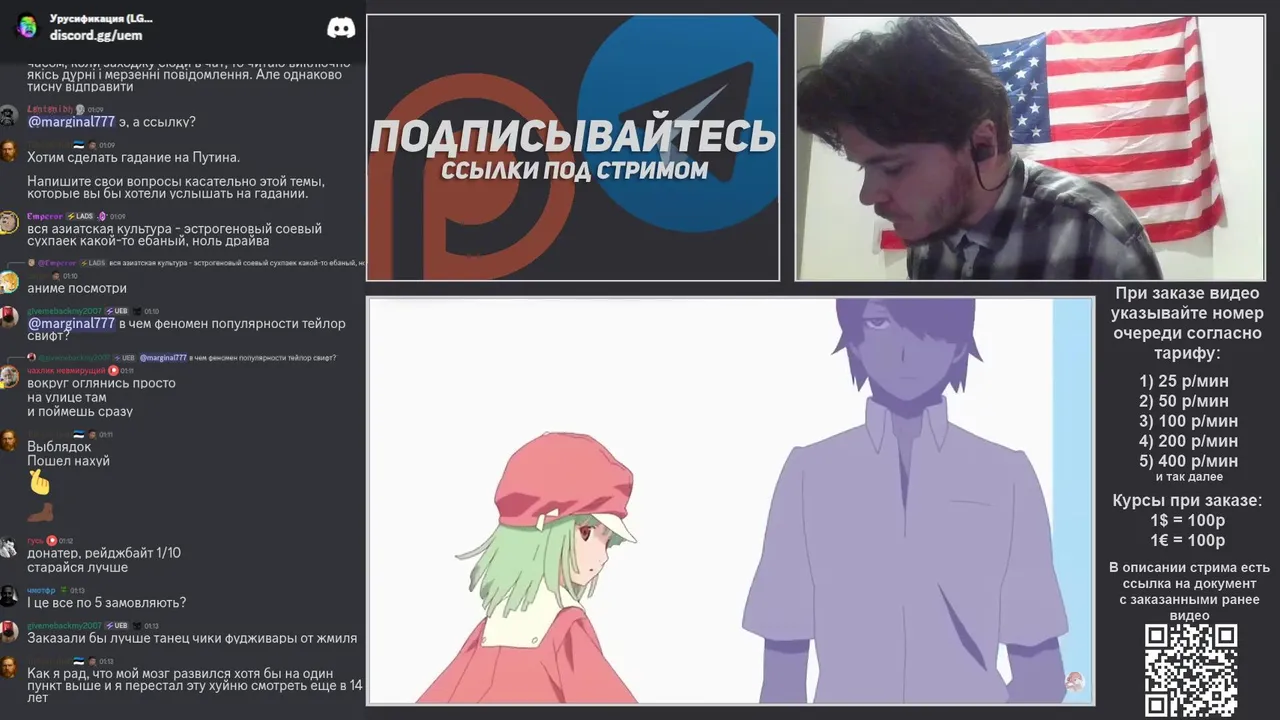Click avatar beside 'э, а ссылку?' message
Image resolution: width=1280 pixels, height=720 pixels.
click(x=9, y=115)
